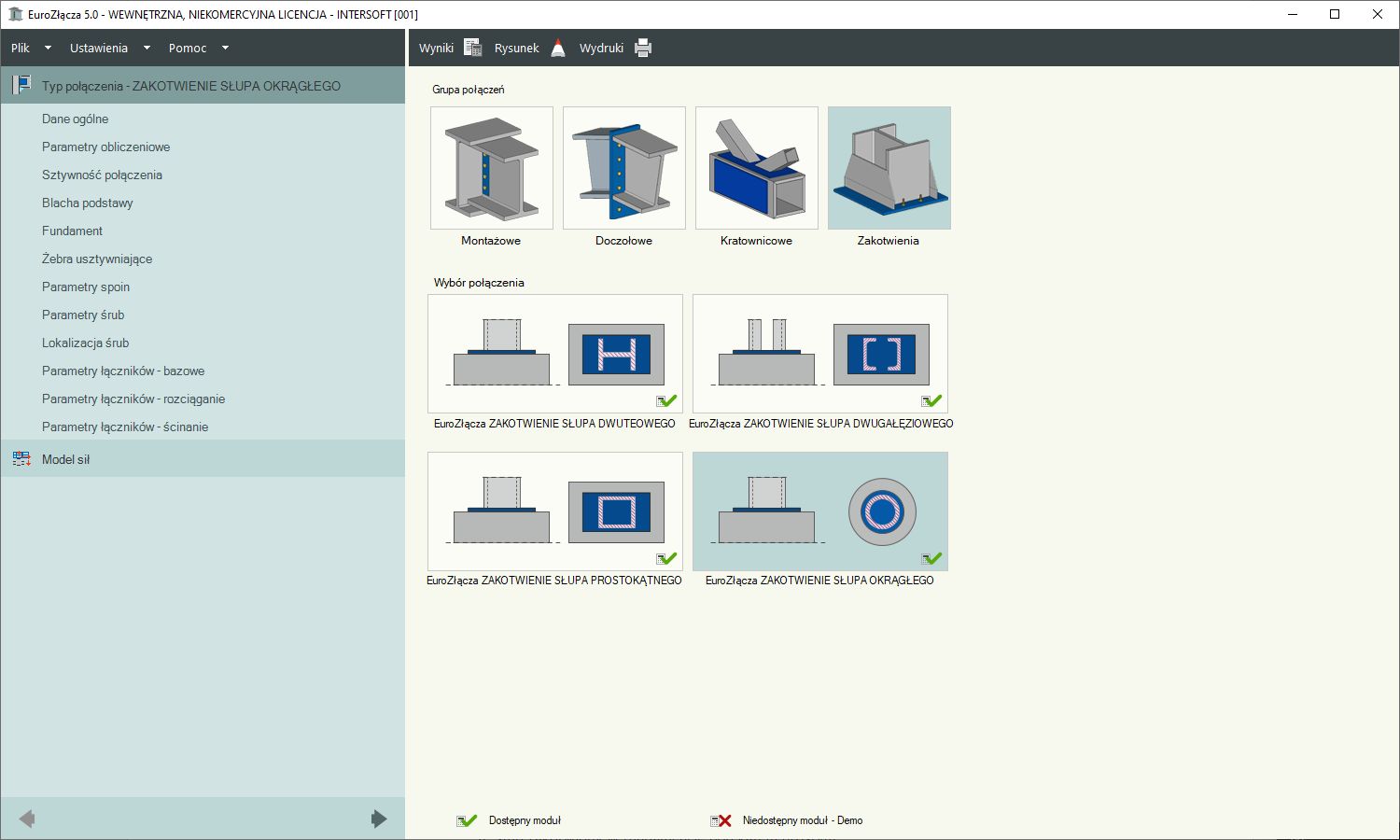
Task: Select the Kratownicowe connection group image
Action: pyautogui.click(x=757, y=168)
